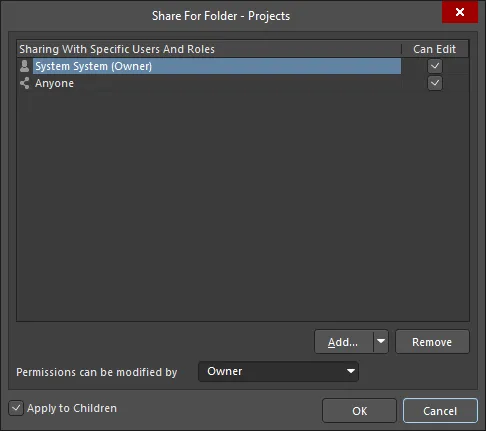Viewport: 486px width, 431px height.
Task: Click the user icon beside System System
Action: coord(24,66)
